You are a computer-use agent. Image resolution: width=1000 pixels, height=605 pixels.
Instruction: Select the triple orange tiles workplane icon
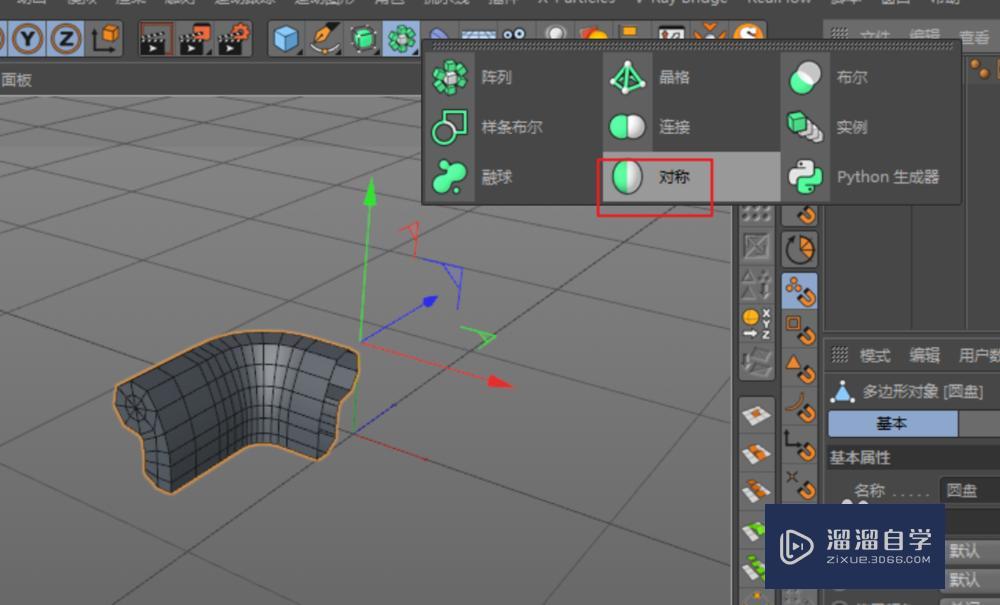tap(756, 492)
